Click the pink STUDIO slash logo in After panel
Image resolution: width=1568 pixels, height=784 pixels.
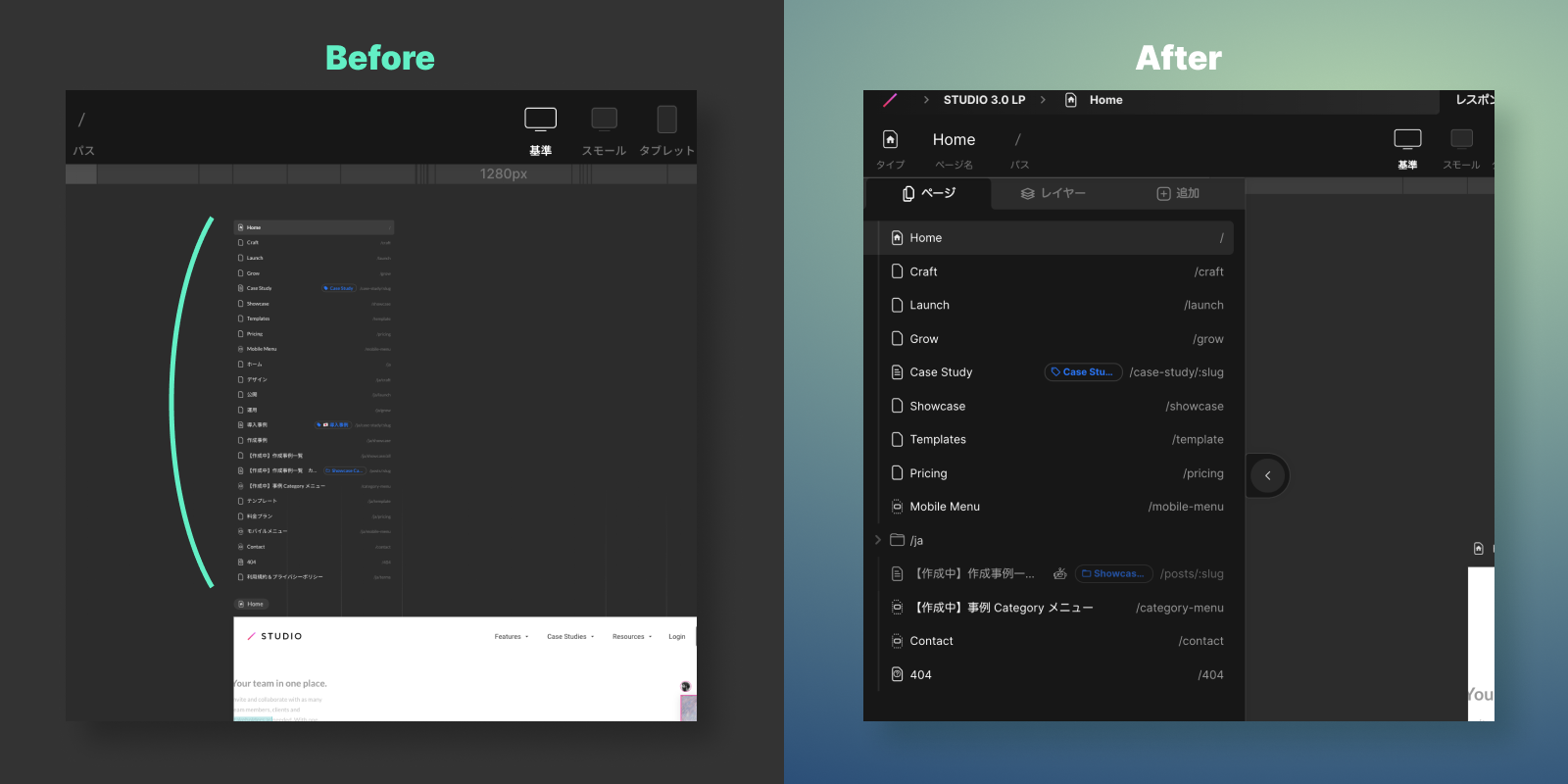[x=890, y=100]
